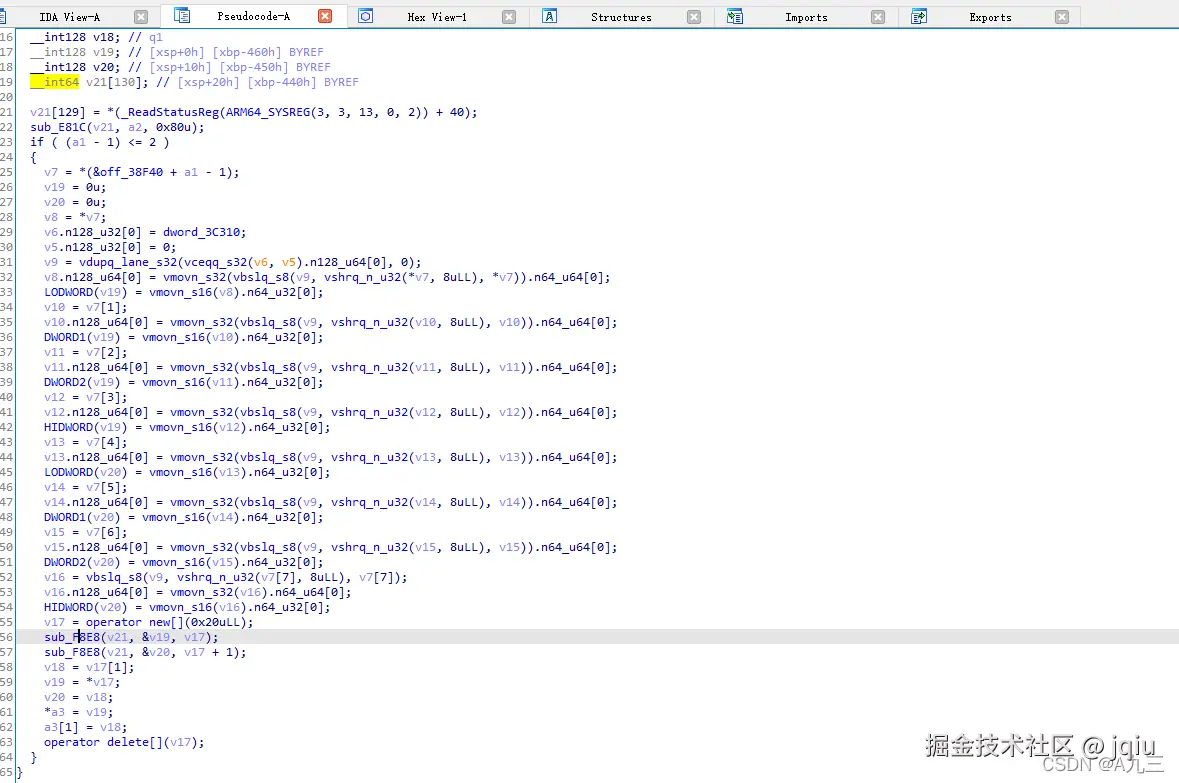Click the Hex View-1 tab icon
1179x783 pixels.
coord(365,16)
